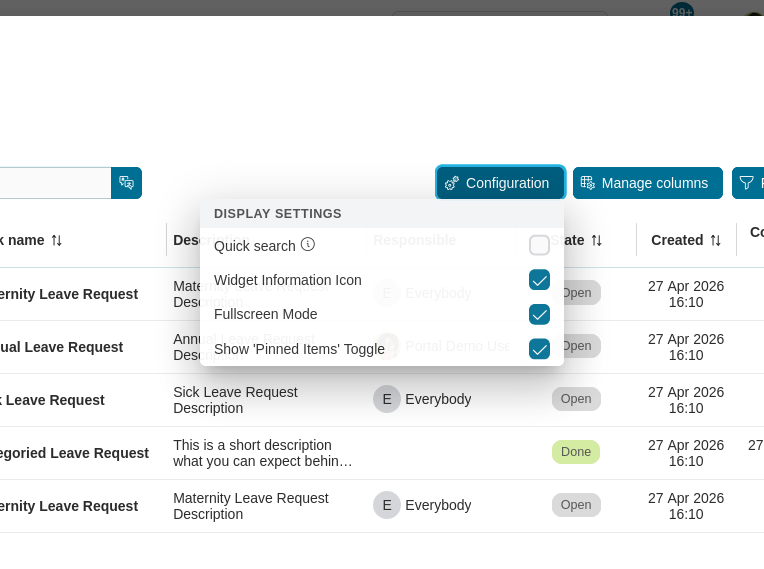Click Created date in Sick Leave row
The height and width of the screenshot is (569, 764).
coord(686,400)
